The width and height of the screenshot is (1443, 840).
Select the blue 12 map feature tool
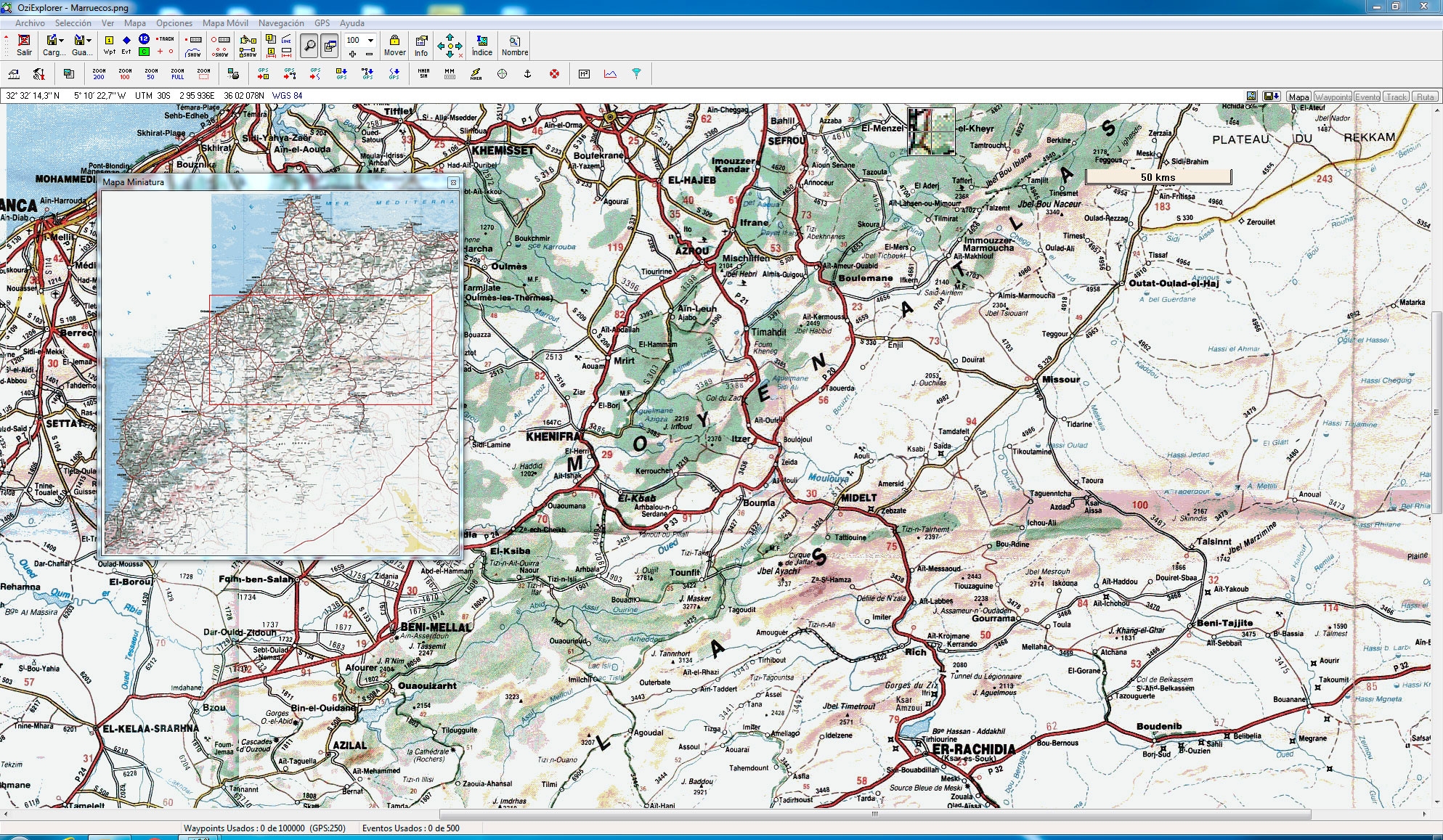(x=144, y=38)
